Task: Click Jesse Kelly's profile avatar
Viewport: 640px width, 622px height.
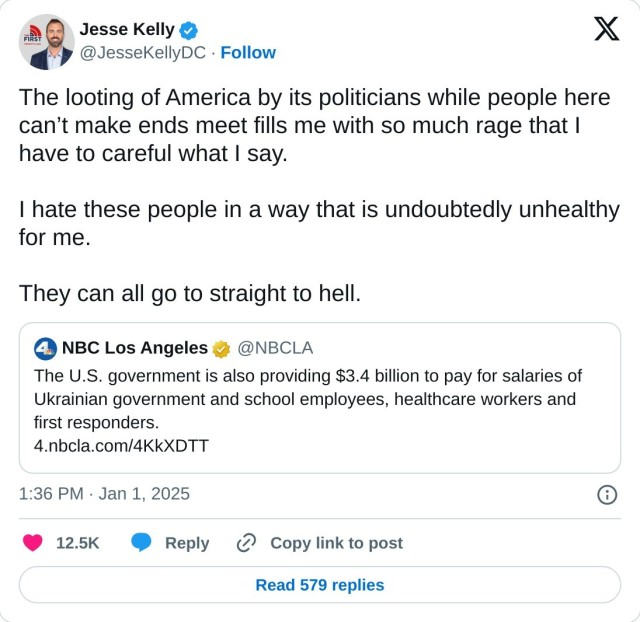Action: [46, 42]
